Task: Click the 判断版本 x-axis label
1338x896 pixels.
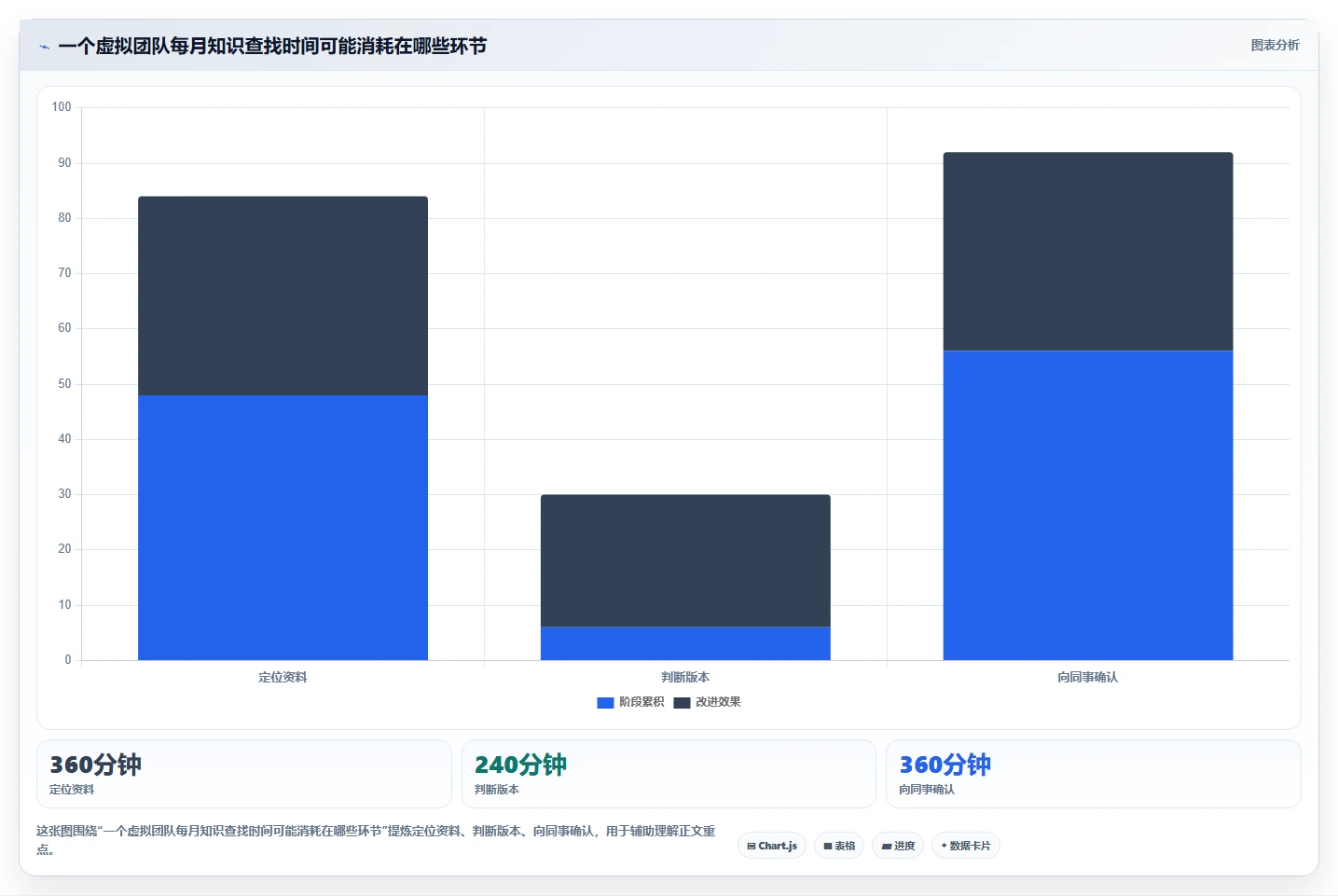Action: click(685, 677)
